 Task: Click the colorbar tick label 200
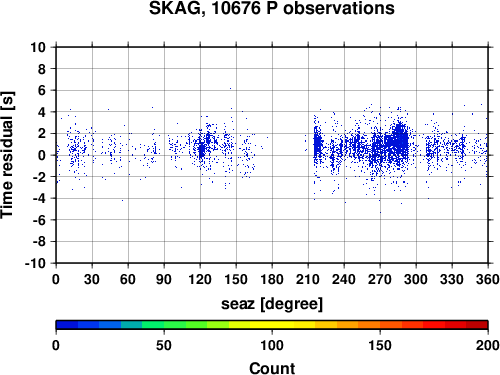tap(488, 346)
